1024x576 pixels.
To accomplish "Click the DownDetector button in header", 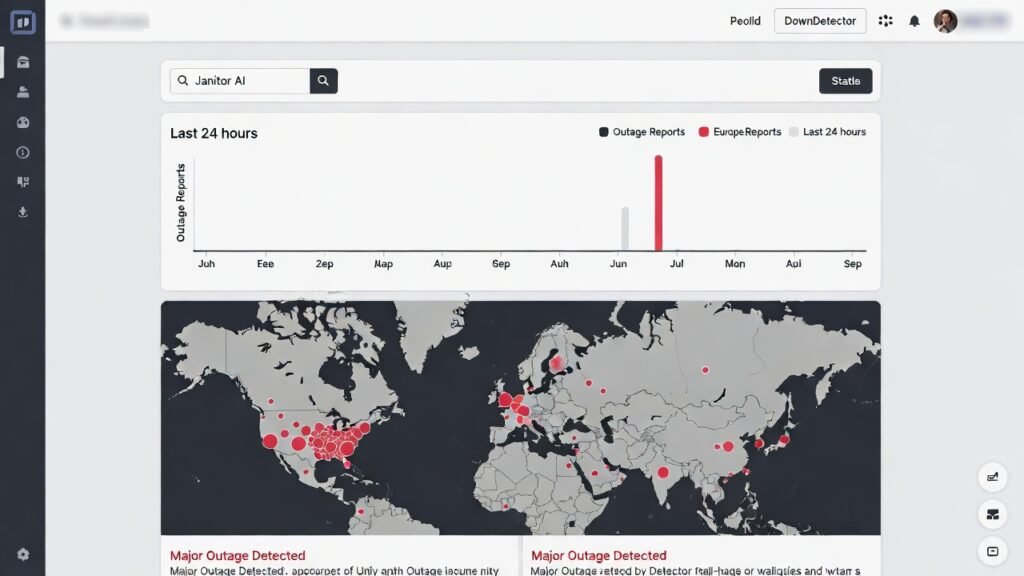I will pos(820,21).
